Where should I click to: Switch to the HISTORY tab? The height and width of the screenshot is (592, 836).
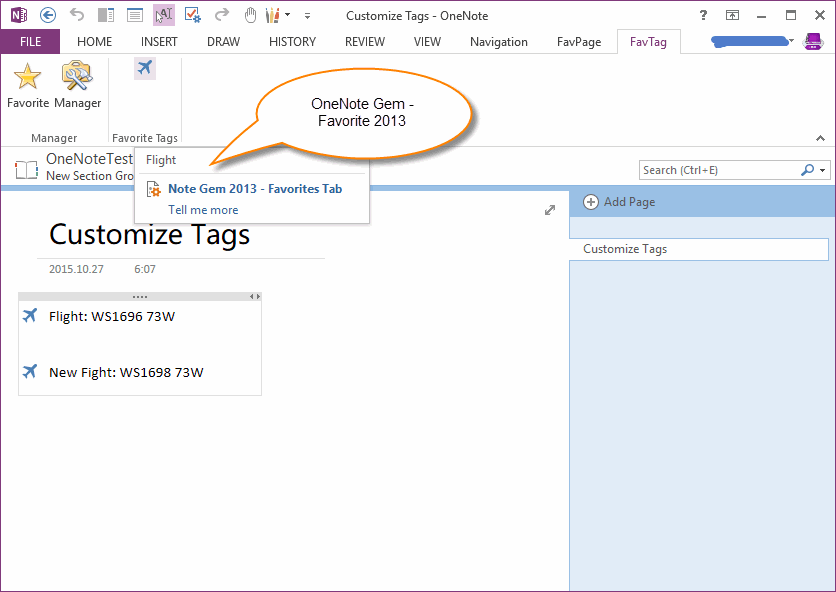coord(292,42)
